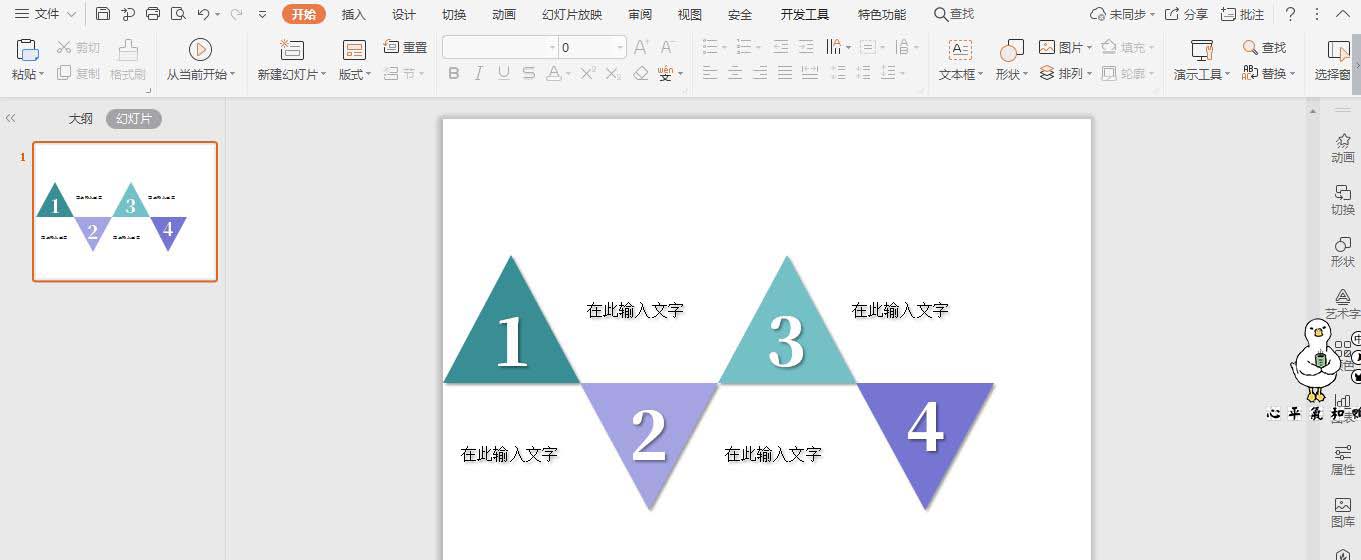
Task: Click the 文本框 text box icon
Action: pyautogui.click(x=960, y=49)
